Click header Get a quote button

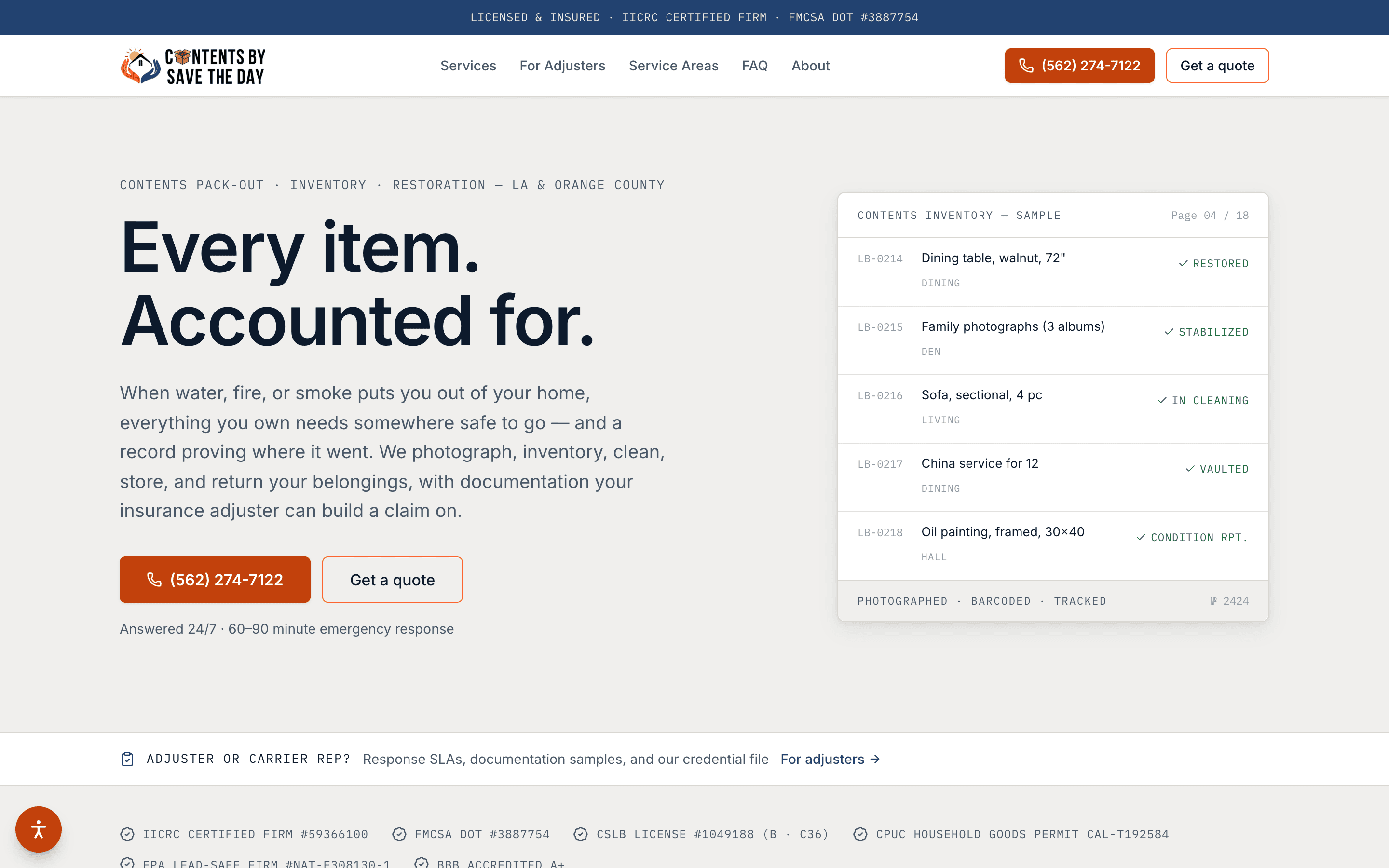tap(1217, 66)
